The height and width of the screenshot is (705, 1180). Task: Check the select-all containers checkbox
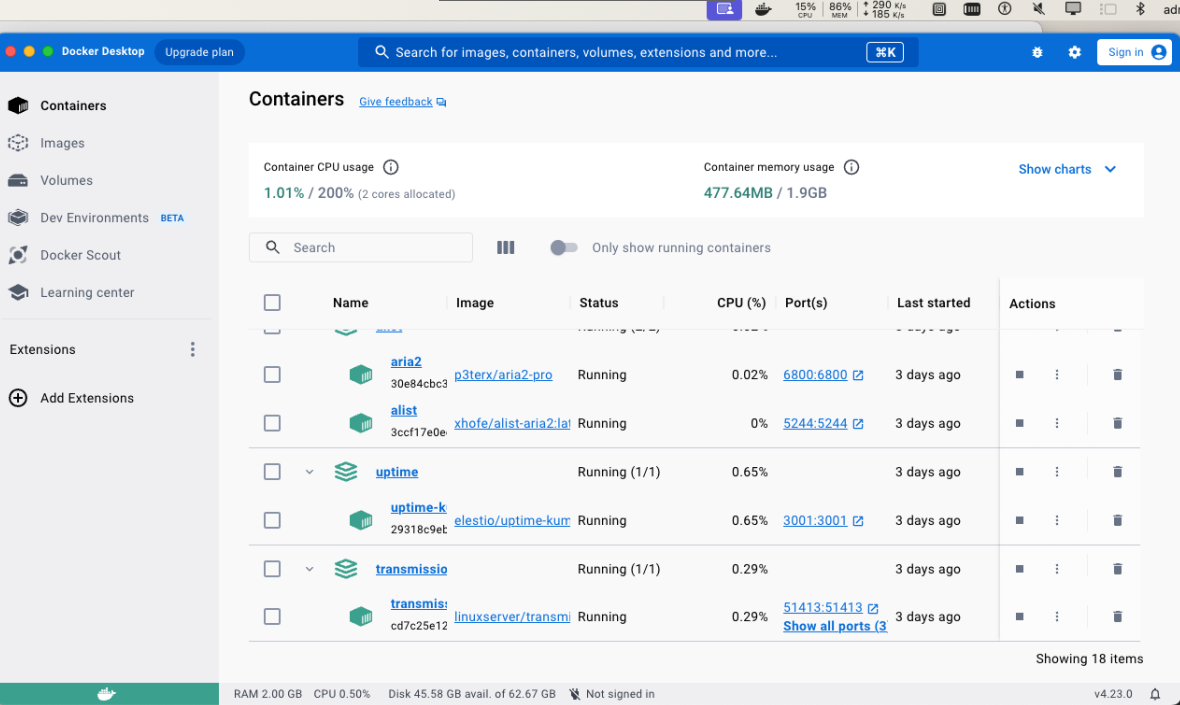[272, 302]
